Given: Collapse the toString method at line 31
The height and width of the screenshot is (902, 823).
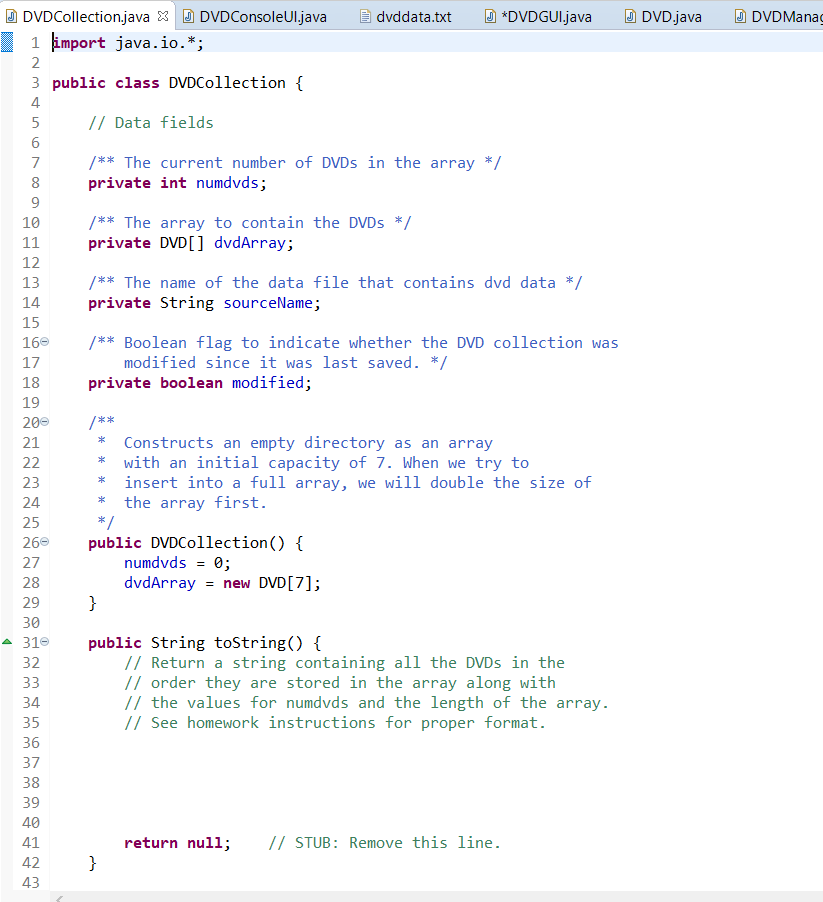Looking at the screenshot, I should (44, 641).
